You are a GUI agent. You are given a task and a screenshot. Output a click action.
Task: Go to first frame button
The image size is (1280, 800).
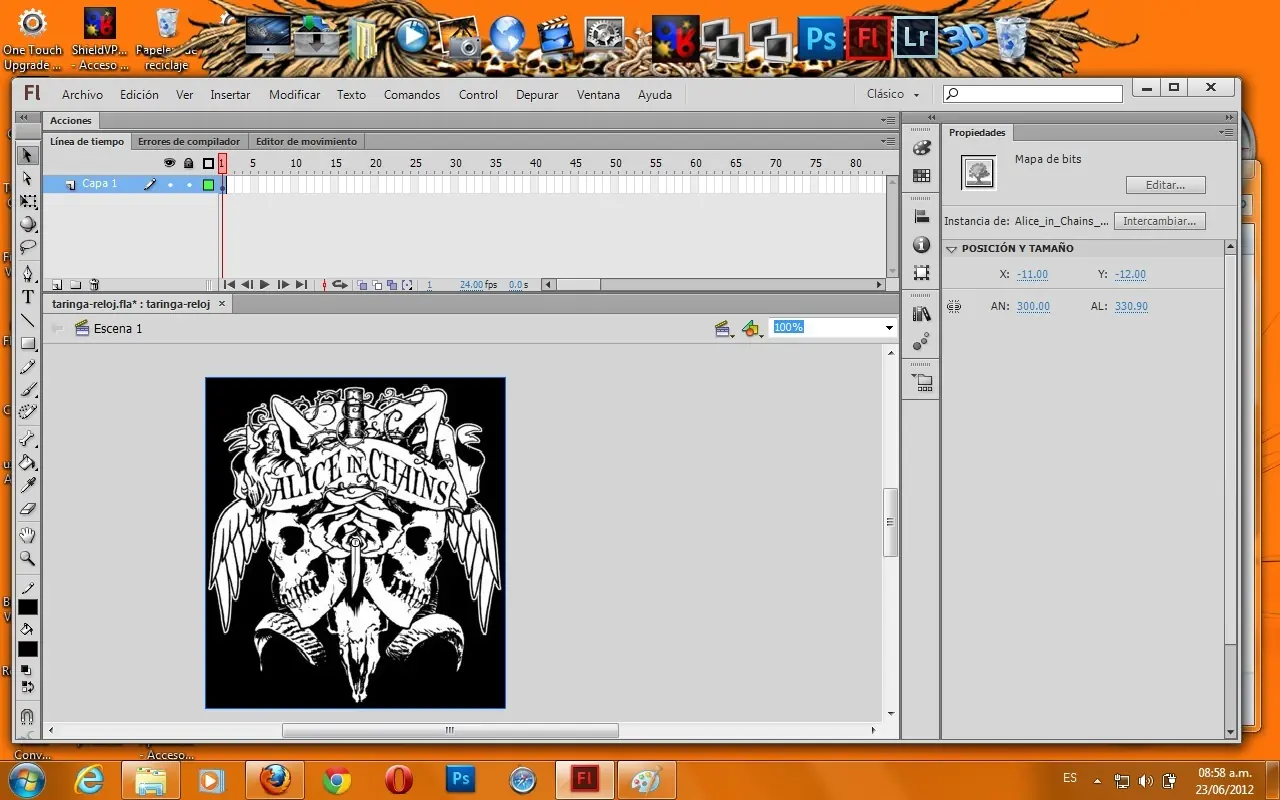point(229,285)
